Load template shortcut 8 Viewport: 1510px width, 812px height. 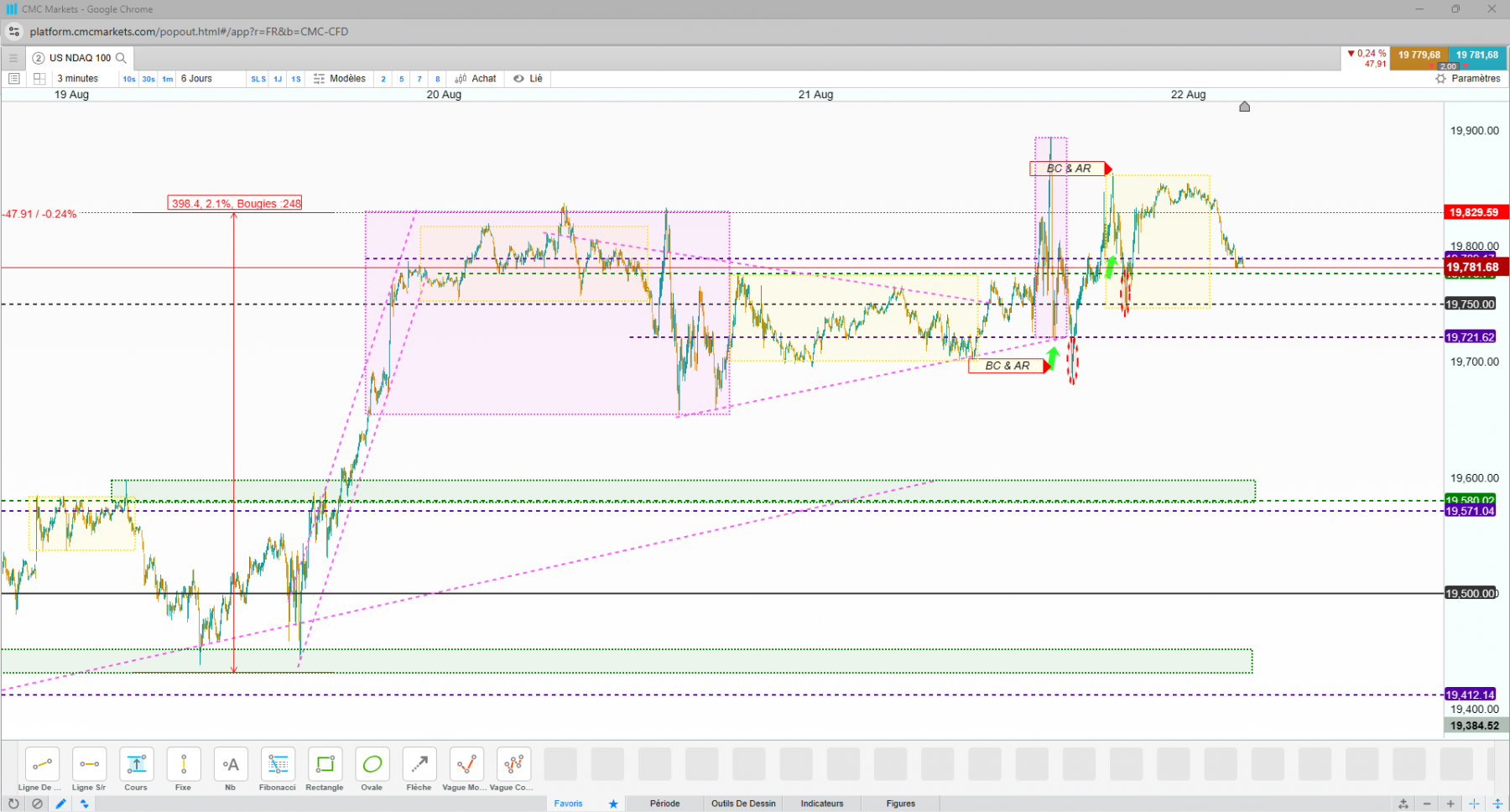(x=437, y=79)
